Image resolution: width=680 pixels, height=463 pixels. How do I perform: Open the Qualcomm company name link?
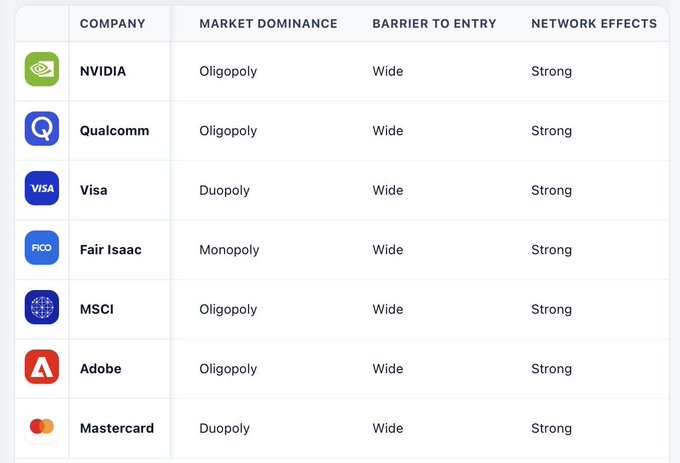[x=114, y=130]
